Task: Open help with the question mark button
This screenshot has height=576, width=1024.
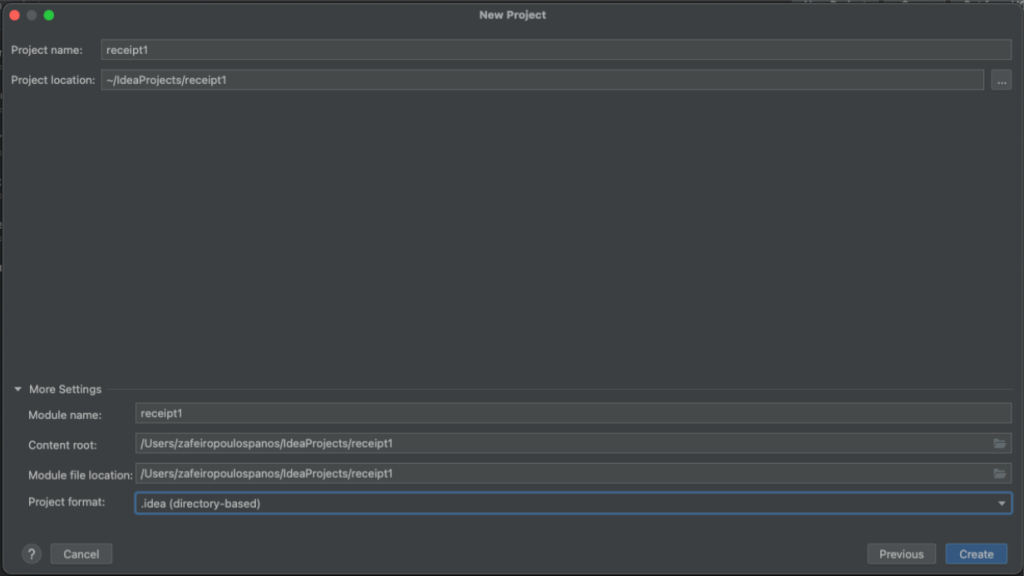Action: click(x=31, y=554)
